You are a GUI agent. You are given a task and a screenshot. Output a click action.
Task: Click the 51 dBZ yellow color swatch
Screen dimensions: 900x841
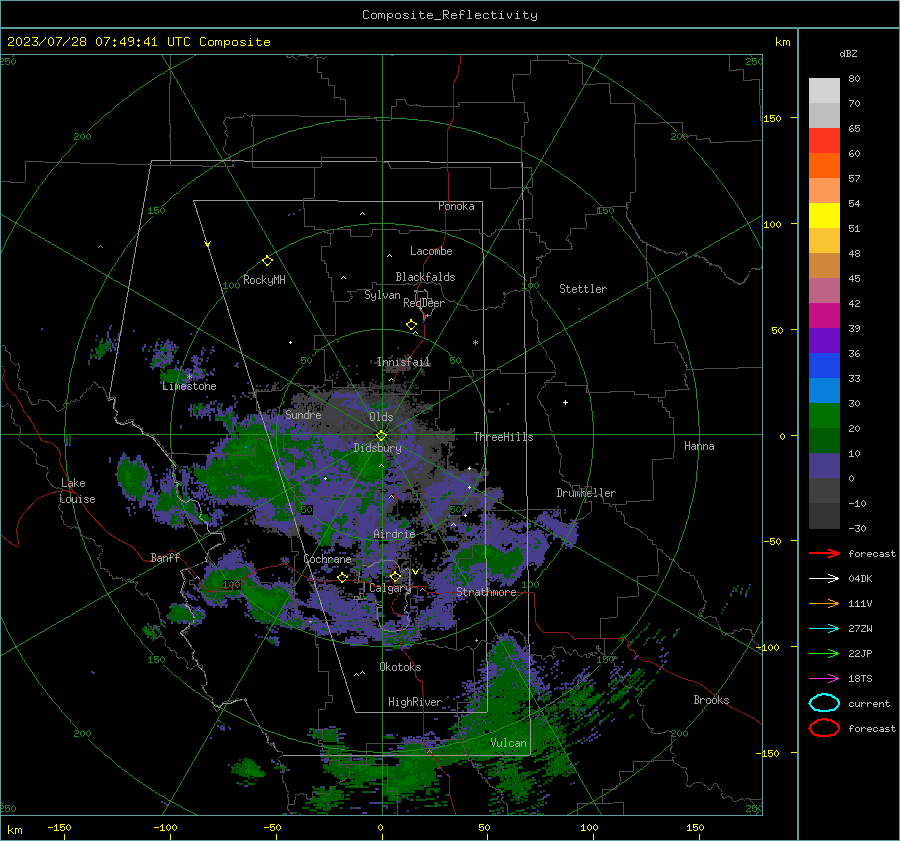click(824, 215)
